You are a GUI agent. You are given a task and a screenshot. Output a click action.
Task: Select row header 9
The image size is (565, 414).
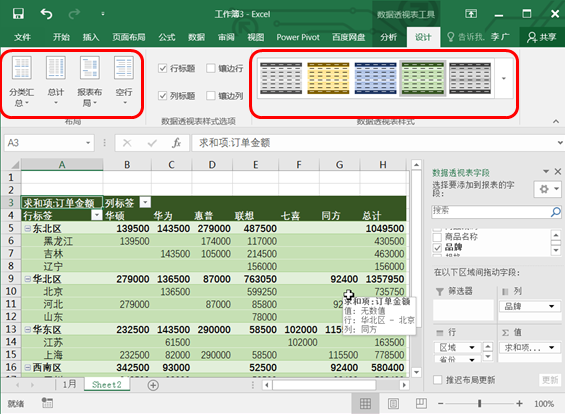click(x=11, y=279)
